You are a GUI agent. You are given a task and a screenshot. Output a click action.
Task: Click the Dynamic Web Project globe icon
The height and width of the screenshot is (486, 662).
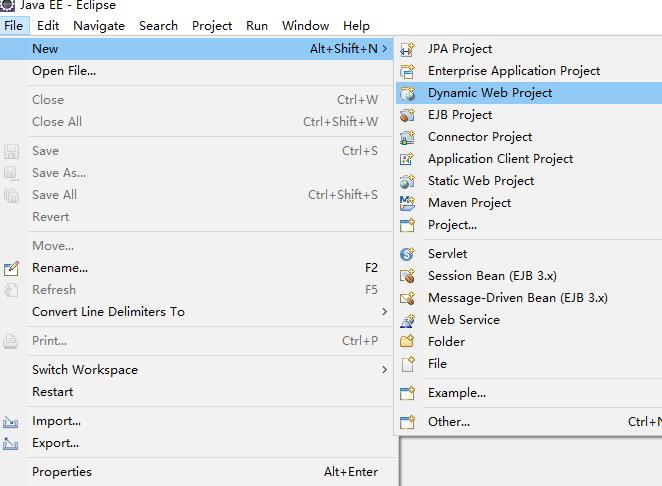pyautogui.click(x=407, y=93)
